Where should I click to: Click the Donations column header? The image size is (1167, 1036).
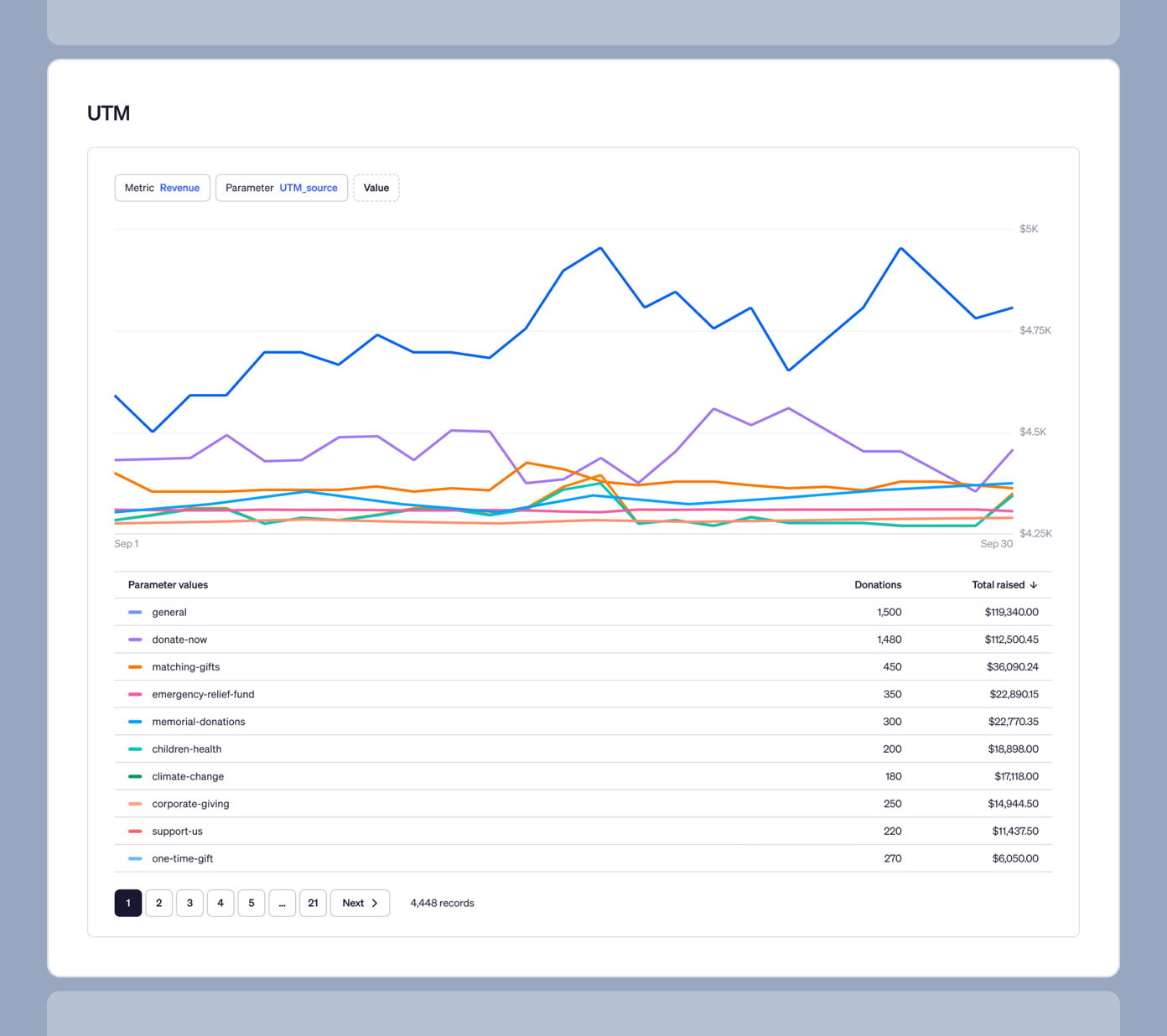877,585
